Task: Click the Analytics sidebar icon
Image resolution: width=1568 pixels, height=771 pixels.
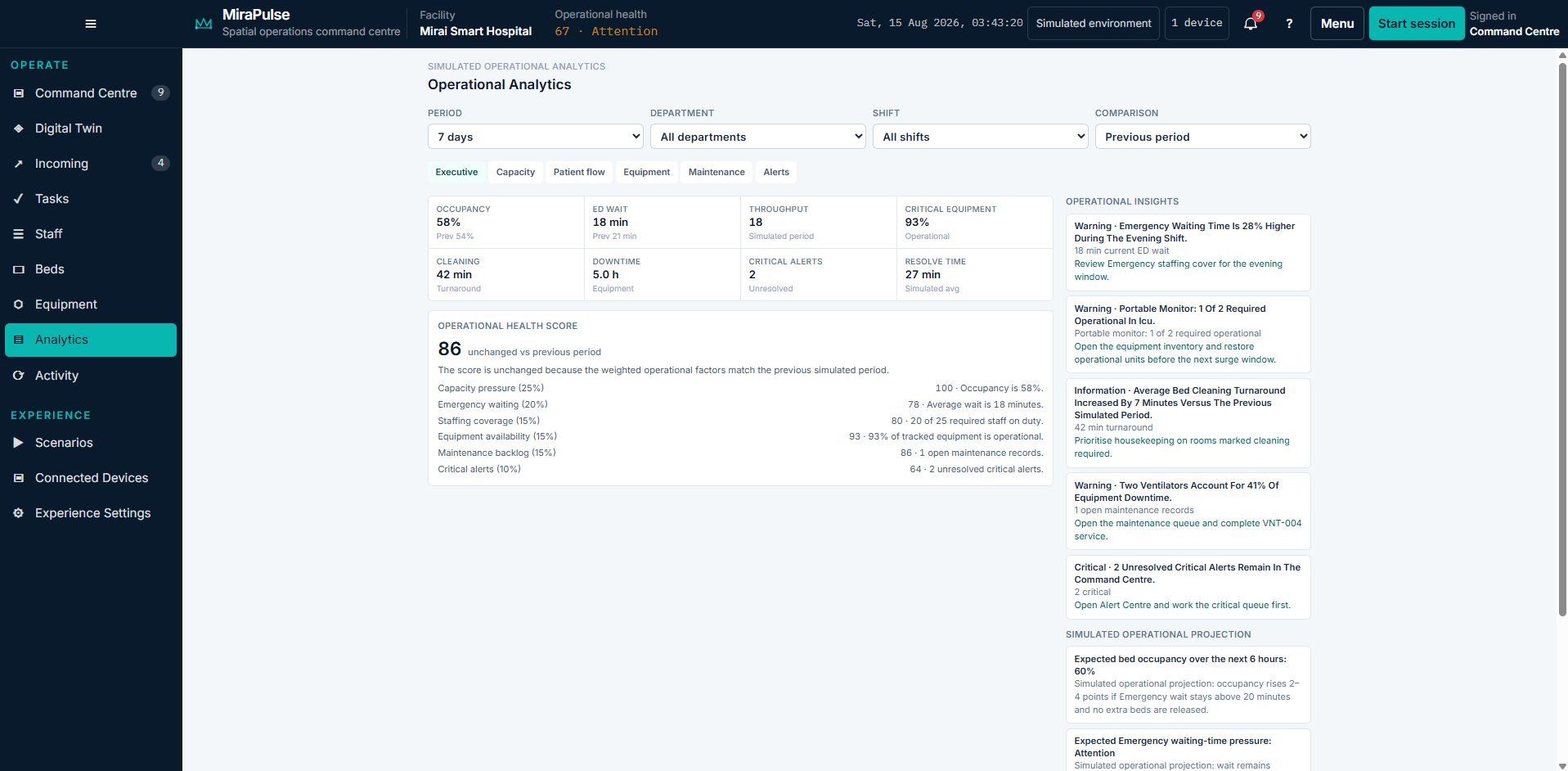Action: point(19,340)
